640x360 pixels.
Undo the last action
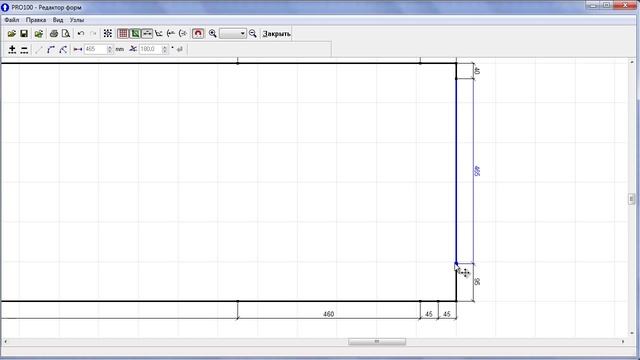[x=81, y=33]
